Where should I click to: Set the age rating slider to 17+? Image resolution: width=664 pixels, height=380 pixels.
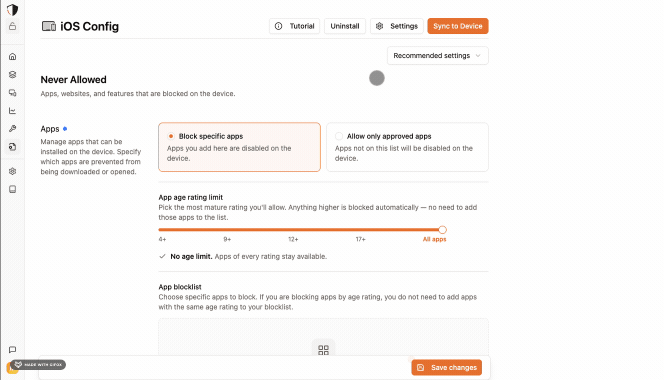click(360, 239)
